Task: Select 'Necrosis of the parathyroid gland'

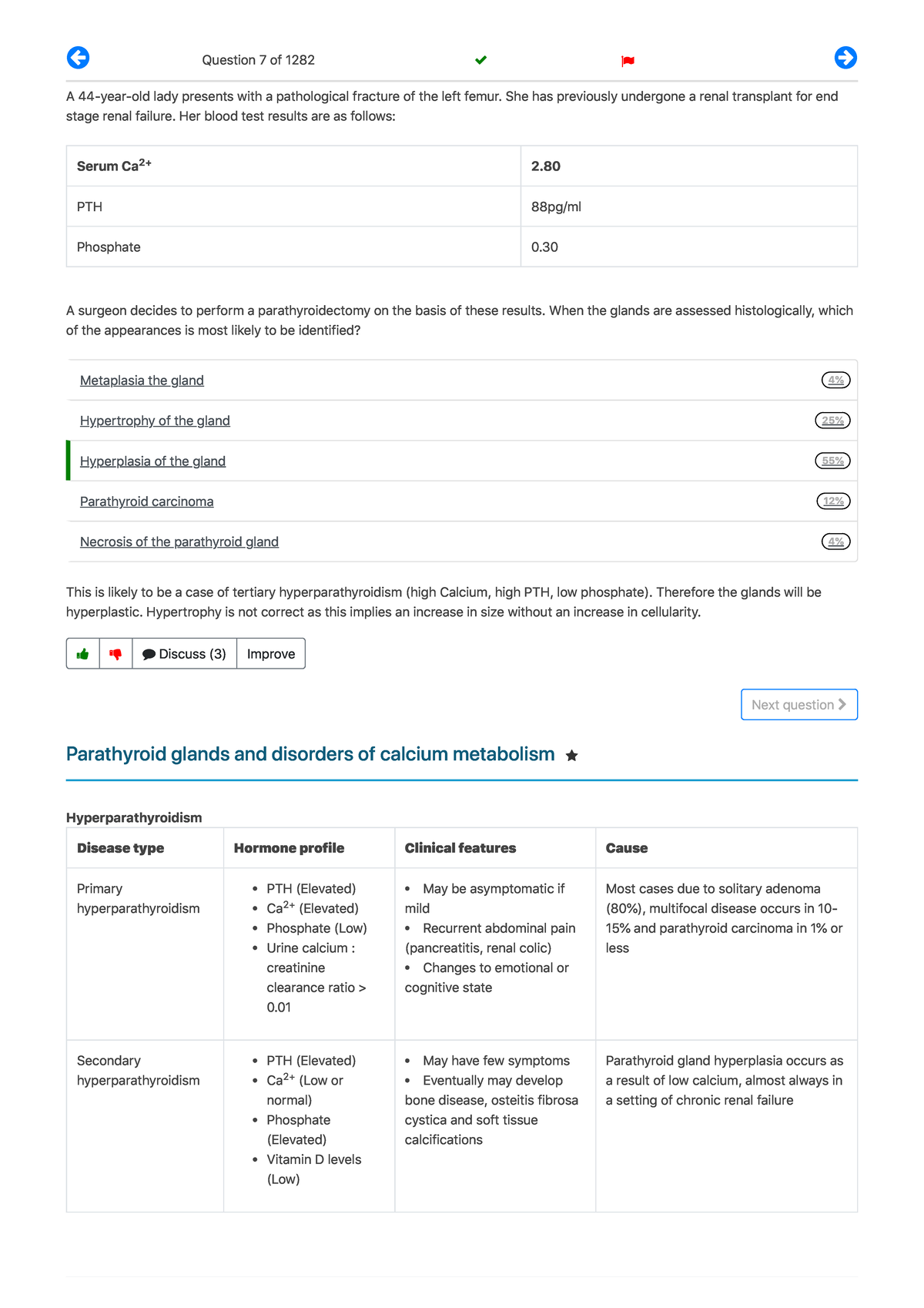Action: pos(179,542)
